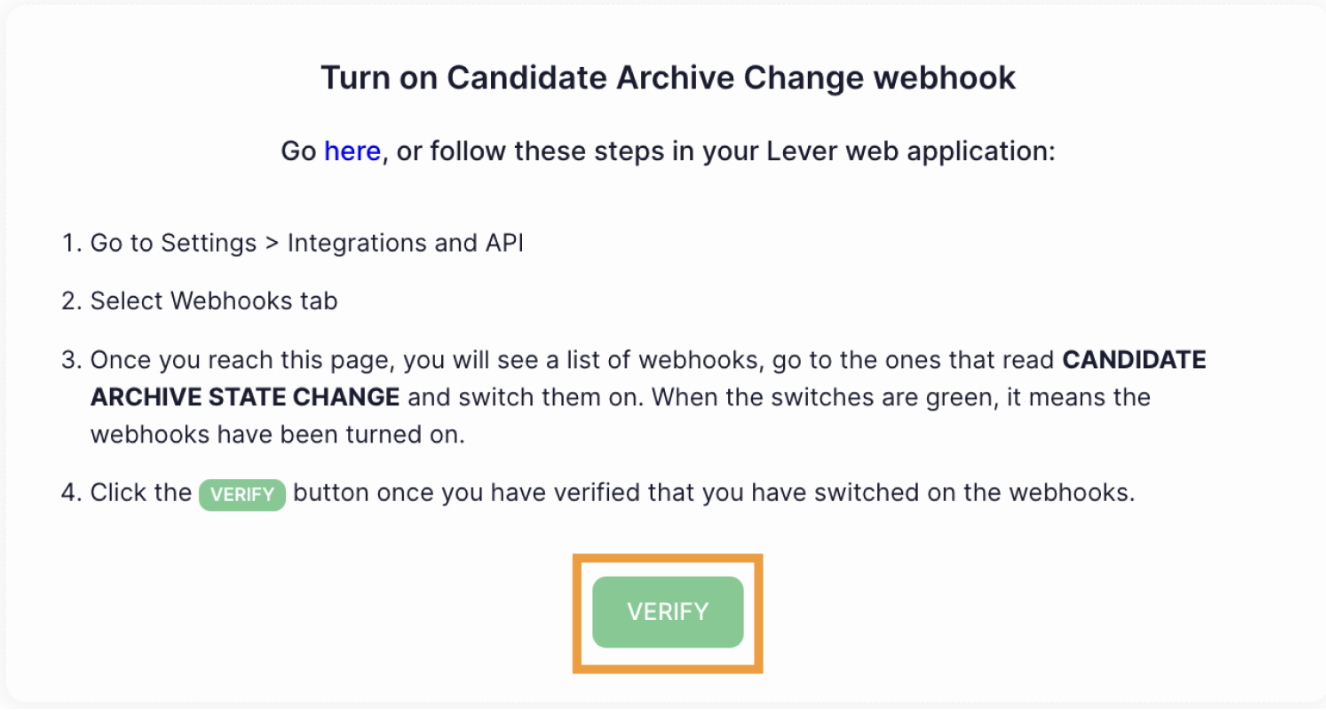This screenshot has height=710, width=1326.
Task: Click the word "Settings" in step one
Action: pyautogui.click(x=208, y=243)
